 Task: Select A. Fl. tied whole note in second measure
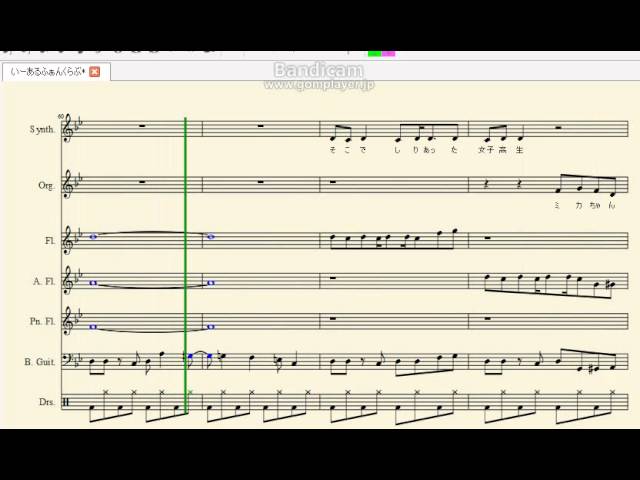[211, 282]
